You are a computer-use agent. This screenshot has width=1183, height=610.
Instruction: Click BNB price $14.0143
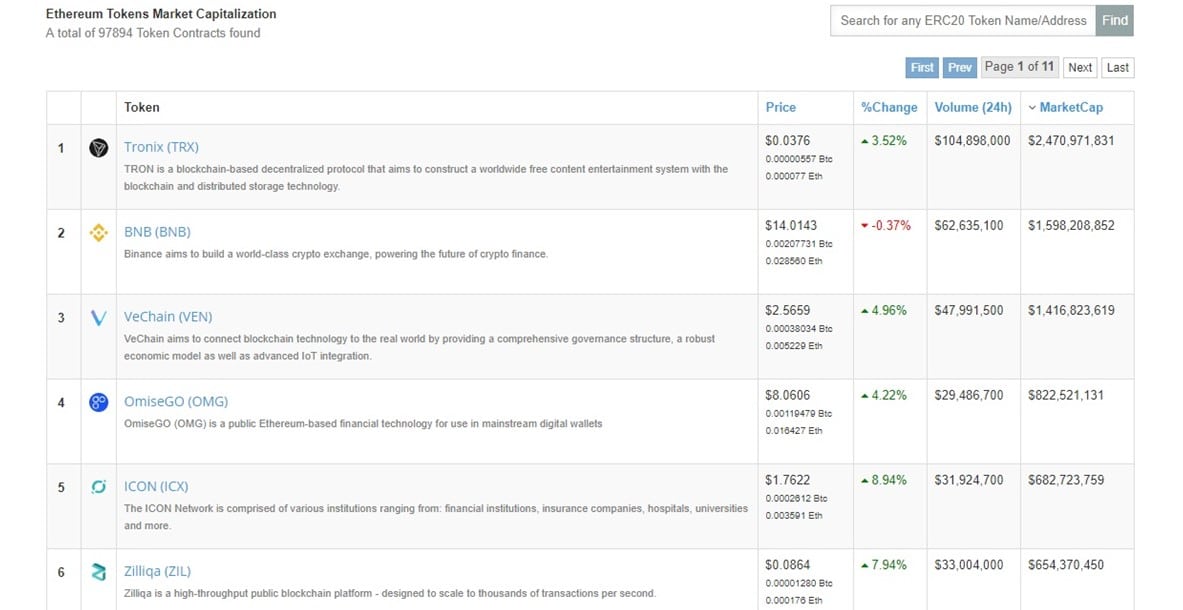[791, 225]
